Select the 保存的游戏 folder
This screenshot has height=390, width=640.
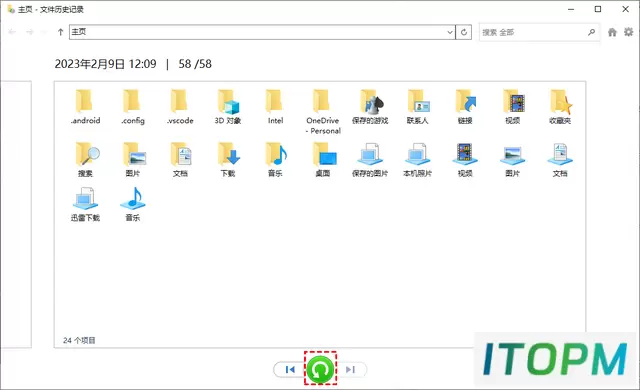[x=370, y=107]
